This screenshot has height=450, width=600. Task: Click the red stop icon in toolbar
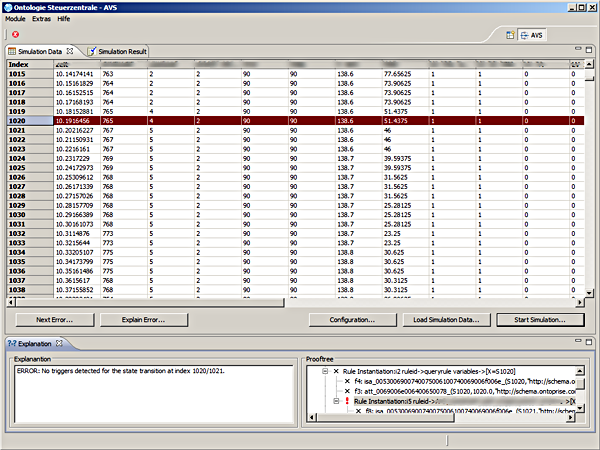click(16, 34)
